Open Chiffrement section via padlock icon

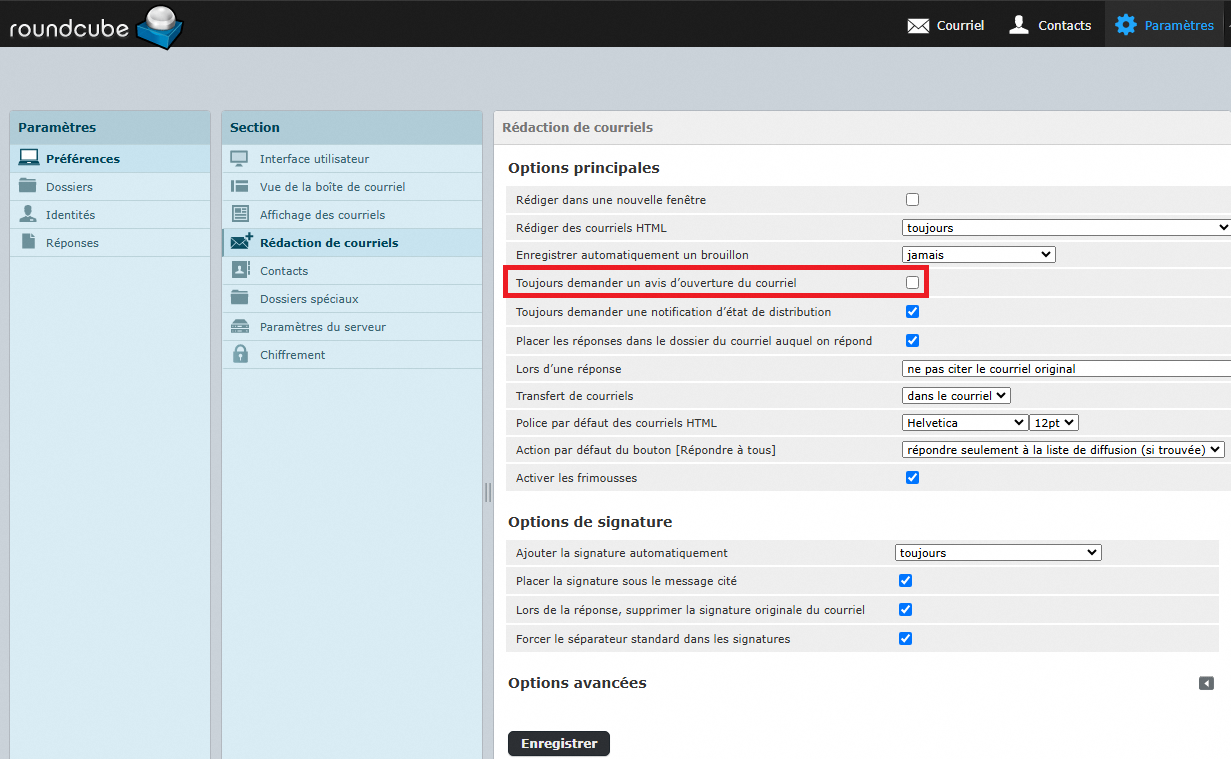(240, 354)
